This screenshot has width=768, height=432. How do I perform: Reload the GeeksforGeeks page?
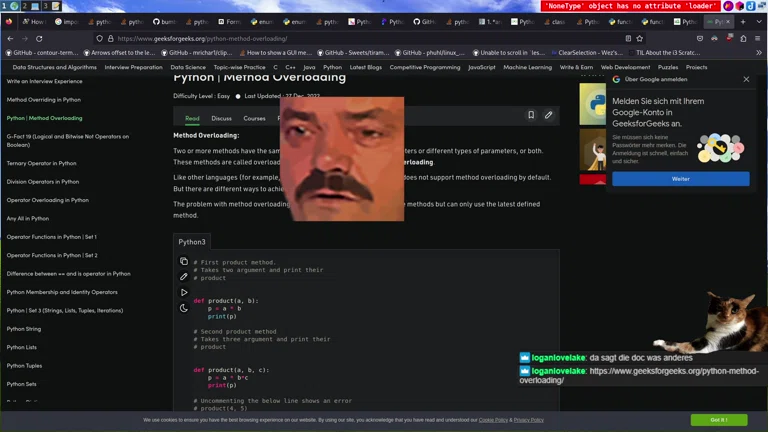pos(39,39)
